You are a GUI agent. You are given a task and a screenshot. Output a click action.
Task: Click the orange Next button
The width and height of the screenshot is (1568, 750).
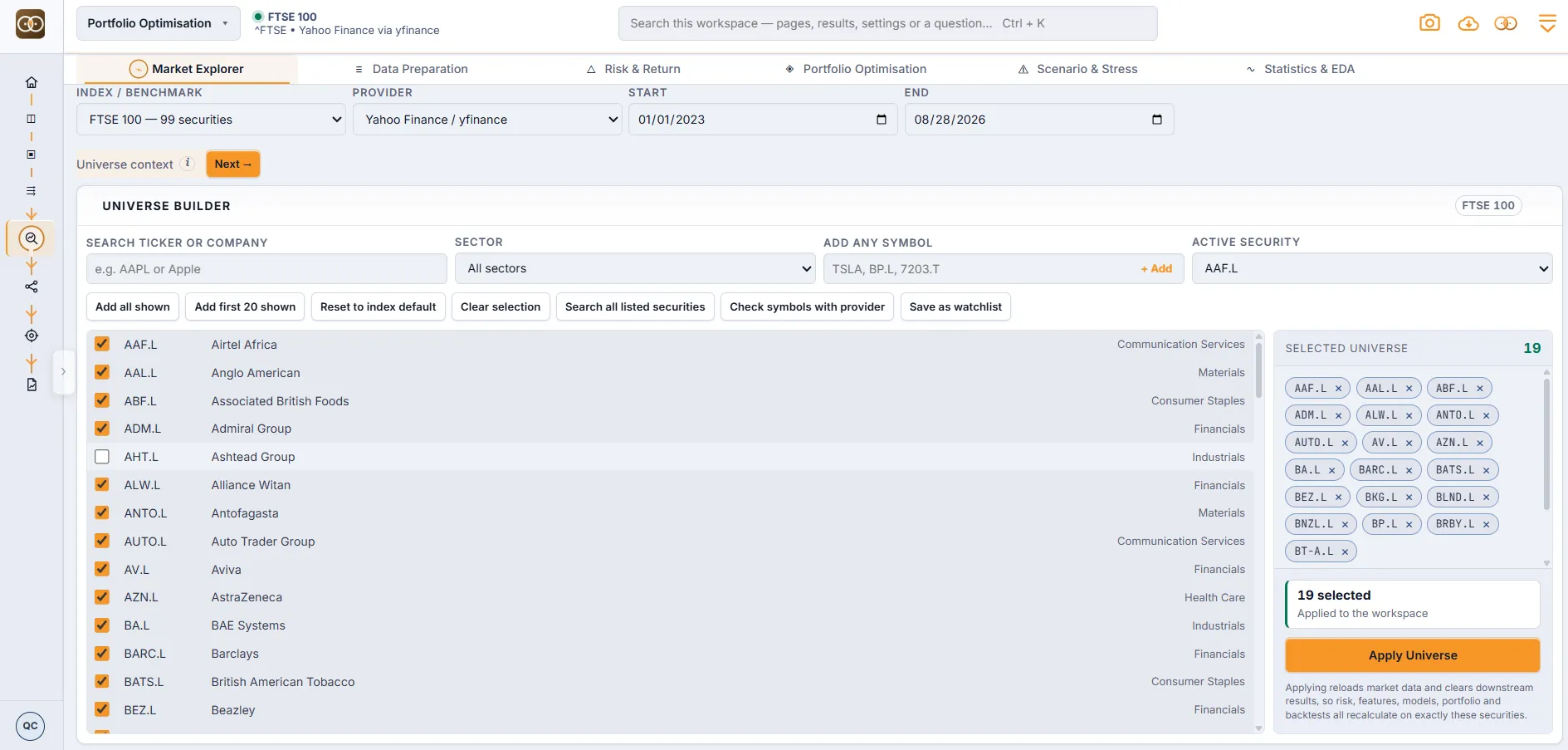click(x=233, y=164)
